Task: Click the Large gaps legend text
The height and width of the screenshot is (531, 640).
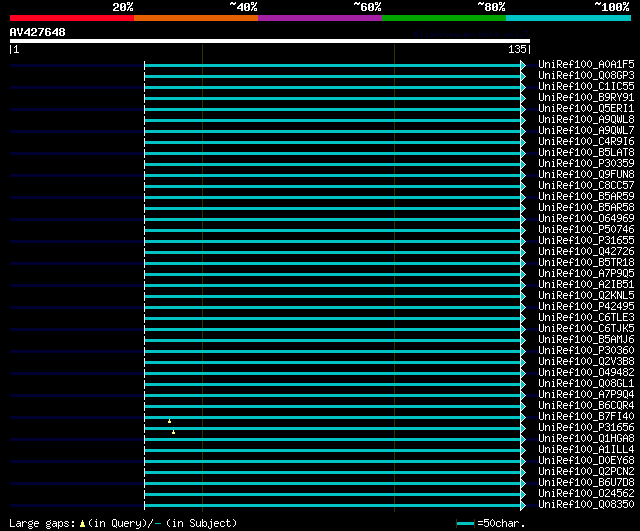Action: [42, 523]
